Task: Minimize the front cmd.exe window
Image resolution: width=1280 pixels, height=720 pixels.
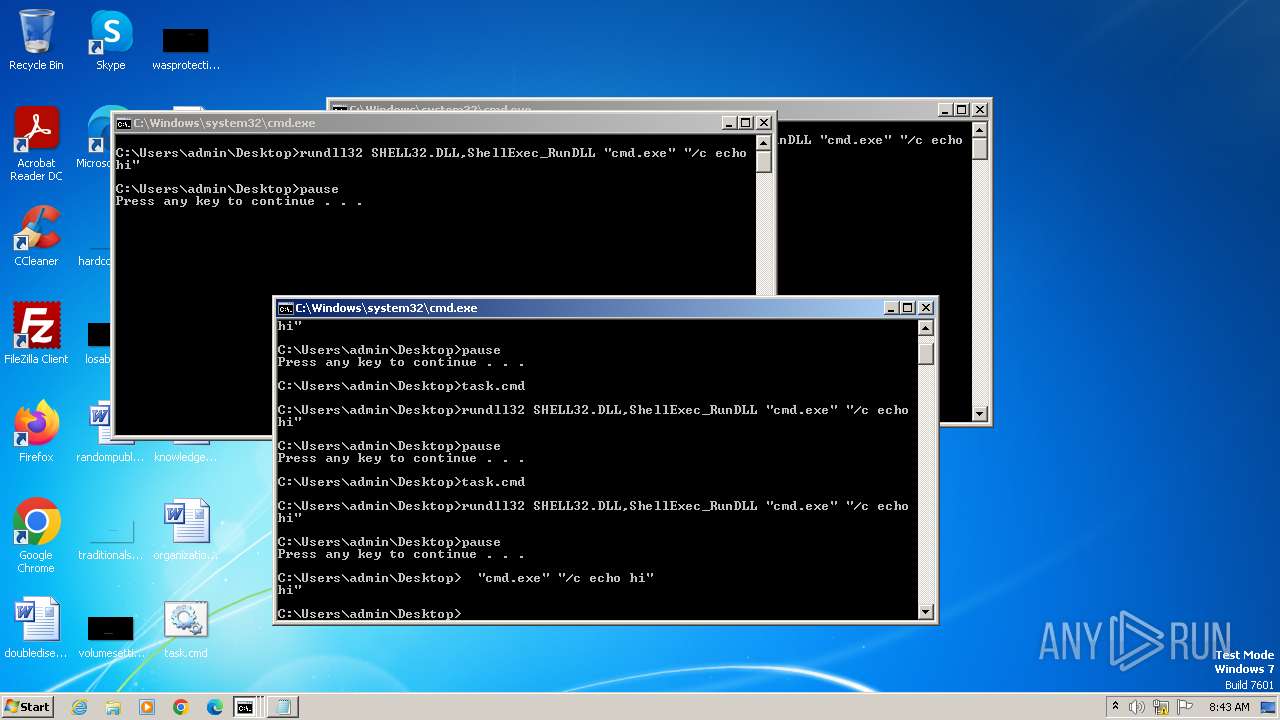Action: [890, 308]
